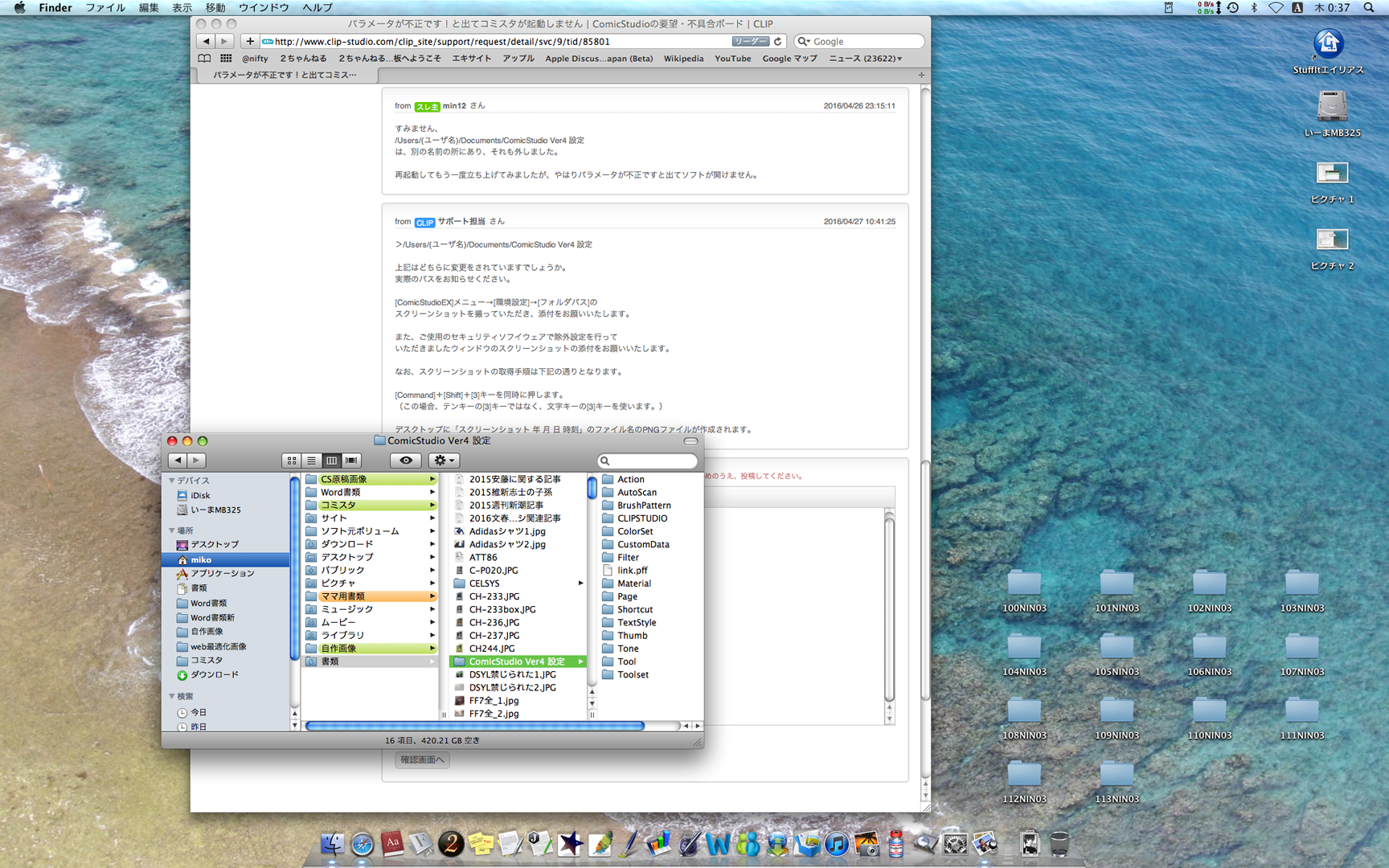Enable Cover Flow view in Finder

tap(351, 461)
